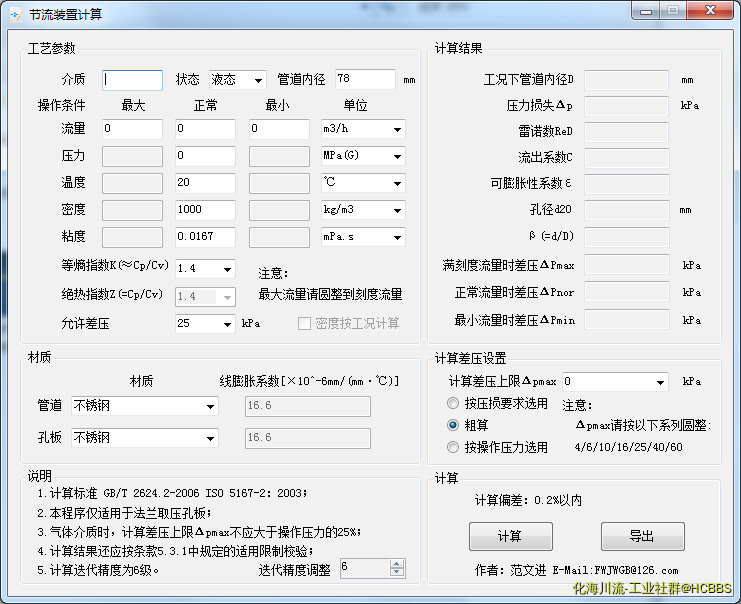Click the E-Mail:FWJWGB@126.com text
This screenshot has height=604, width=741.
pos(615,570)
